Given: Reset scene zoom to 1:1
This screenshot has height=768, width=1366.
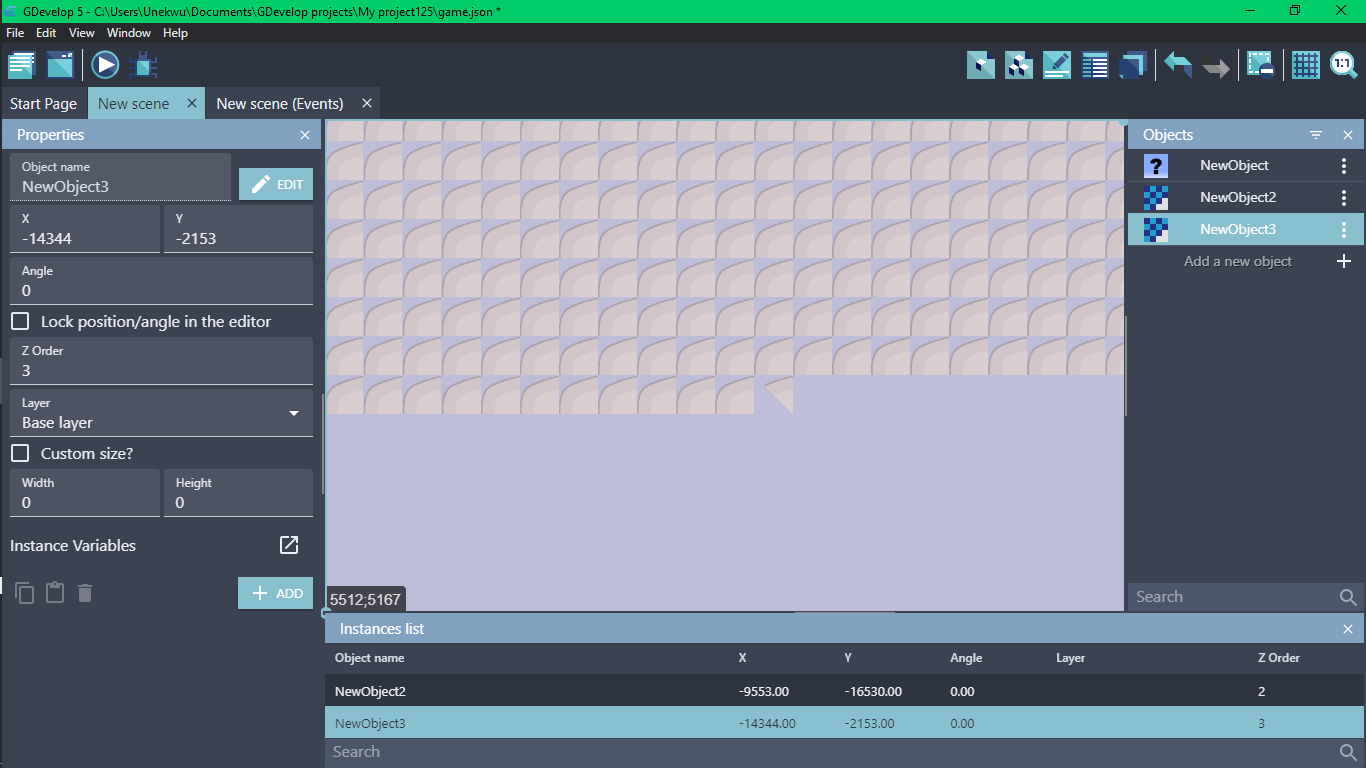Looking at the screenshot, I should [x=1343, y=64].
